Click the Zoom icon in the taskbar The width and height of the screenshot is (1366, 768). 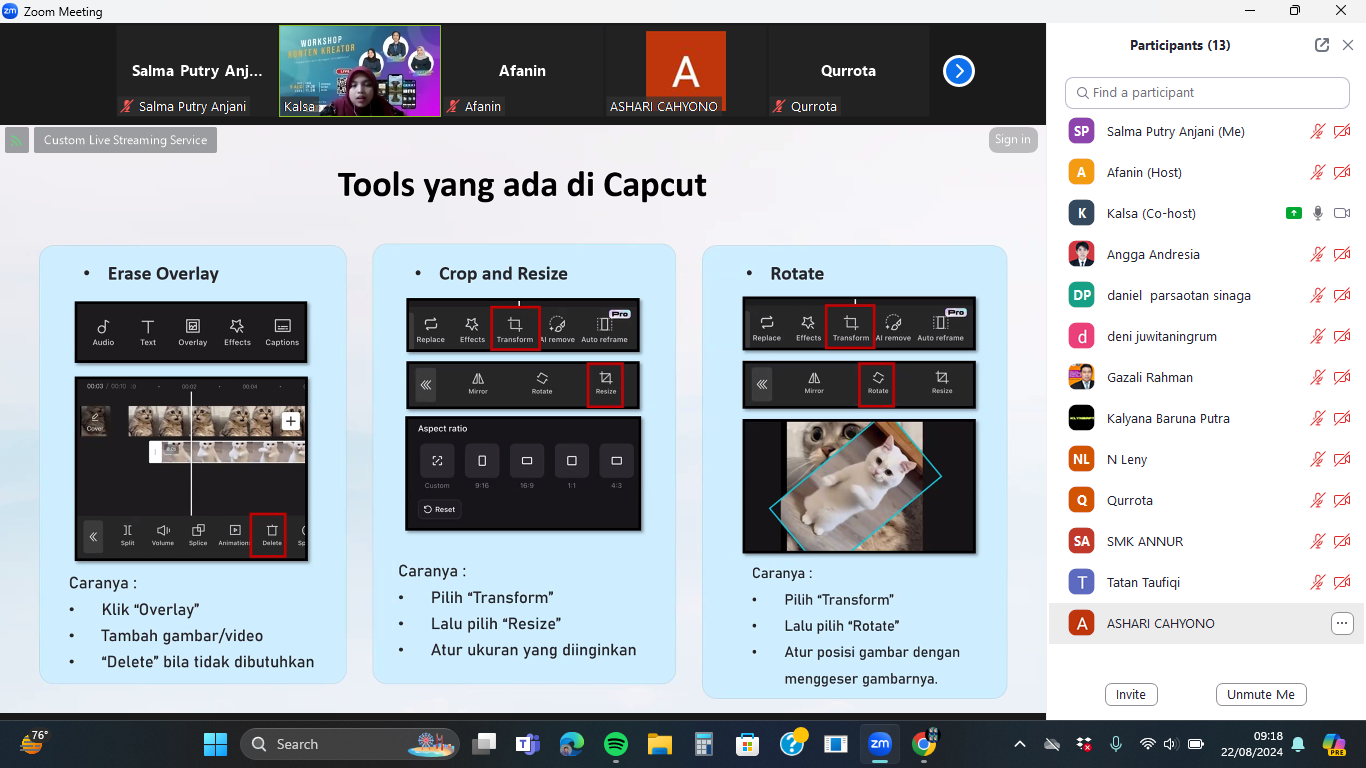(880, 744)
